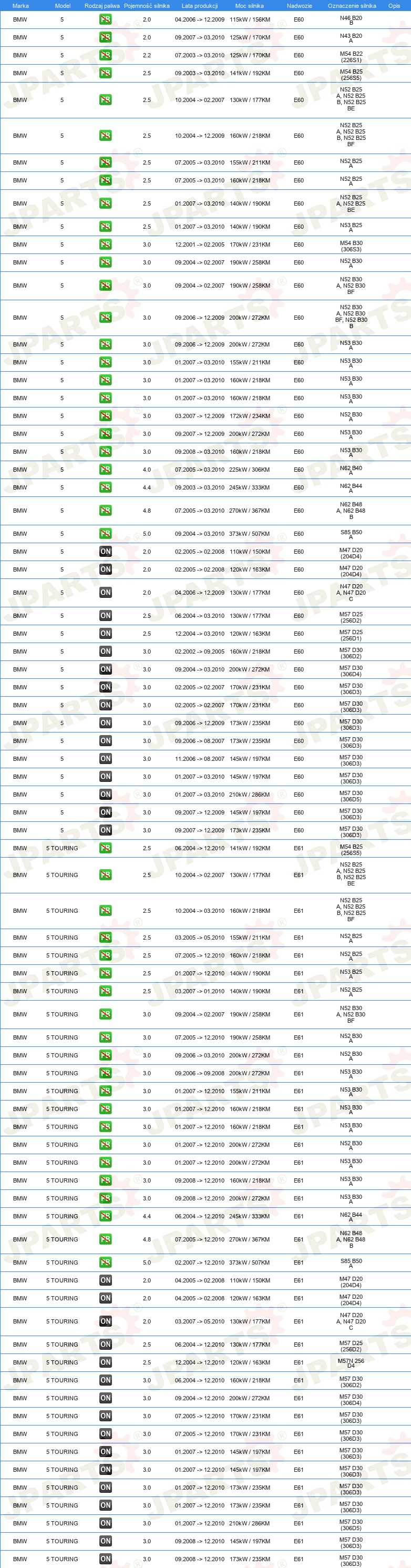Click petrol icon for 5 TOURING 4.4 N62 B44
The image size is (411, 1568).
(105, 1216)
